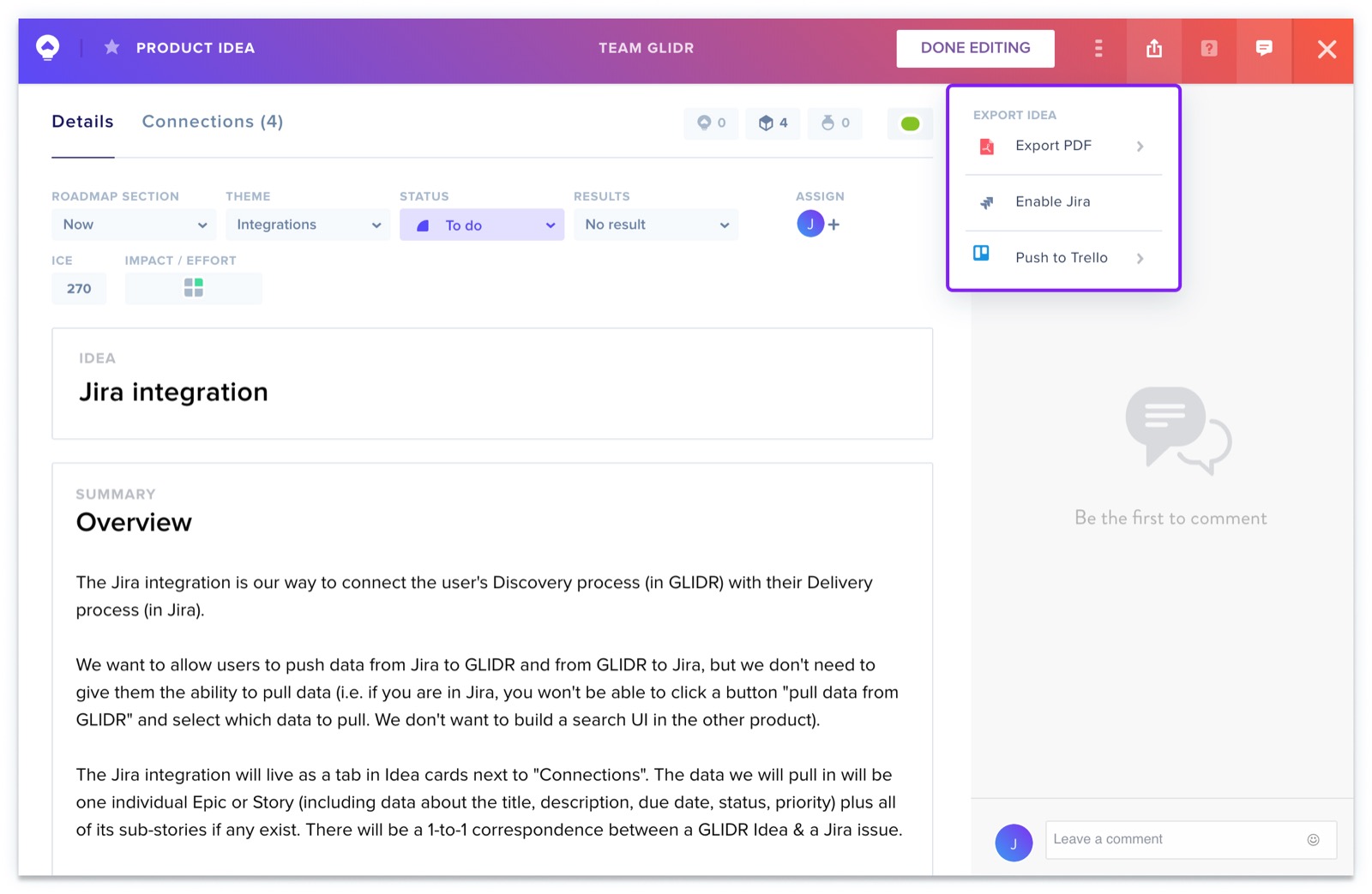Click paragraph starting 'The Jira integration is our way'
The image size is (1372, 894).
[474, 597]
